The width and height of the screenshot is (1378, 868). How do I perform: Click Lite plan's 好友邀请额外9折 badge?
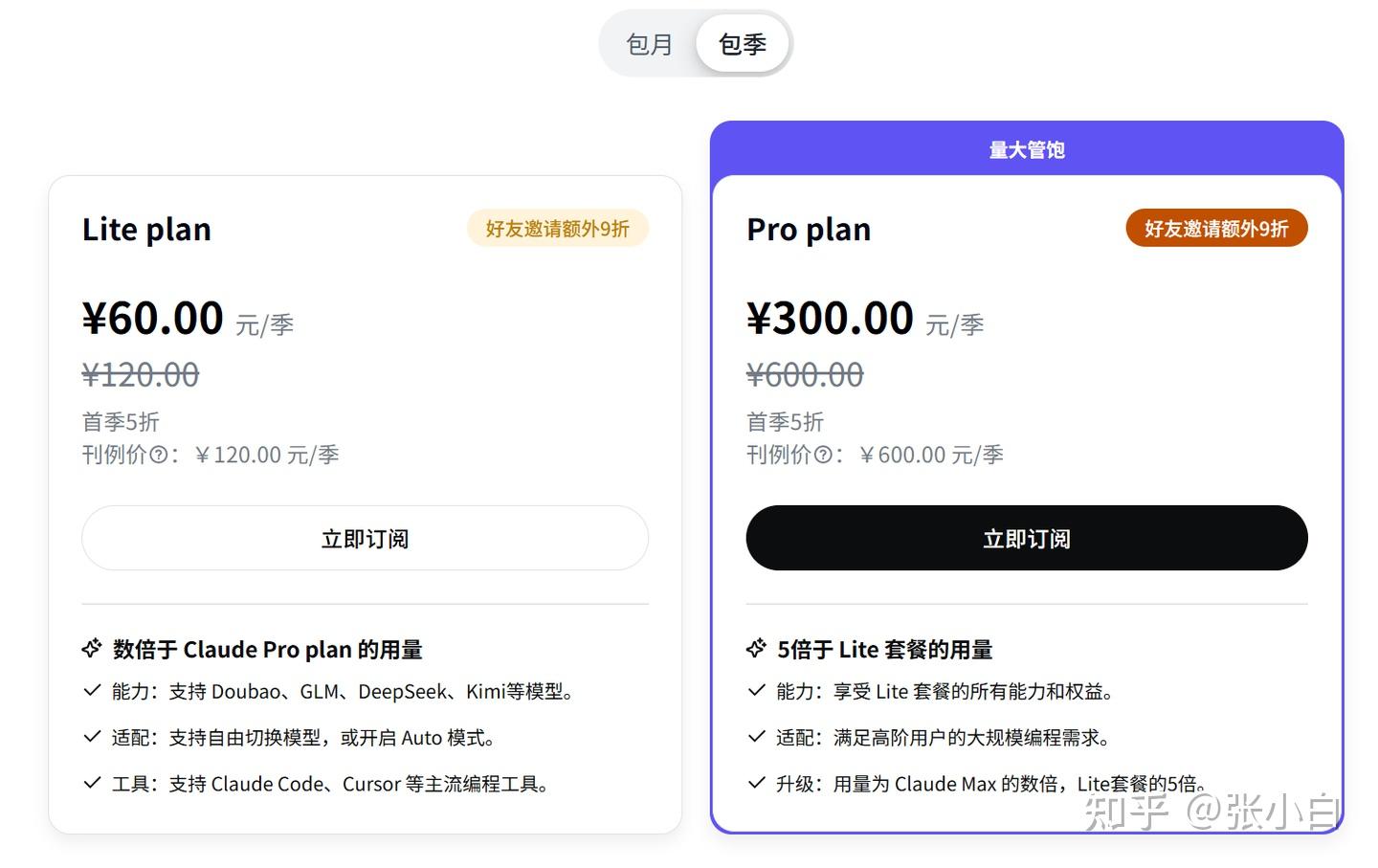pyautogui.click(x=557, y=229)
